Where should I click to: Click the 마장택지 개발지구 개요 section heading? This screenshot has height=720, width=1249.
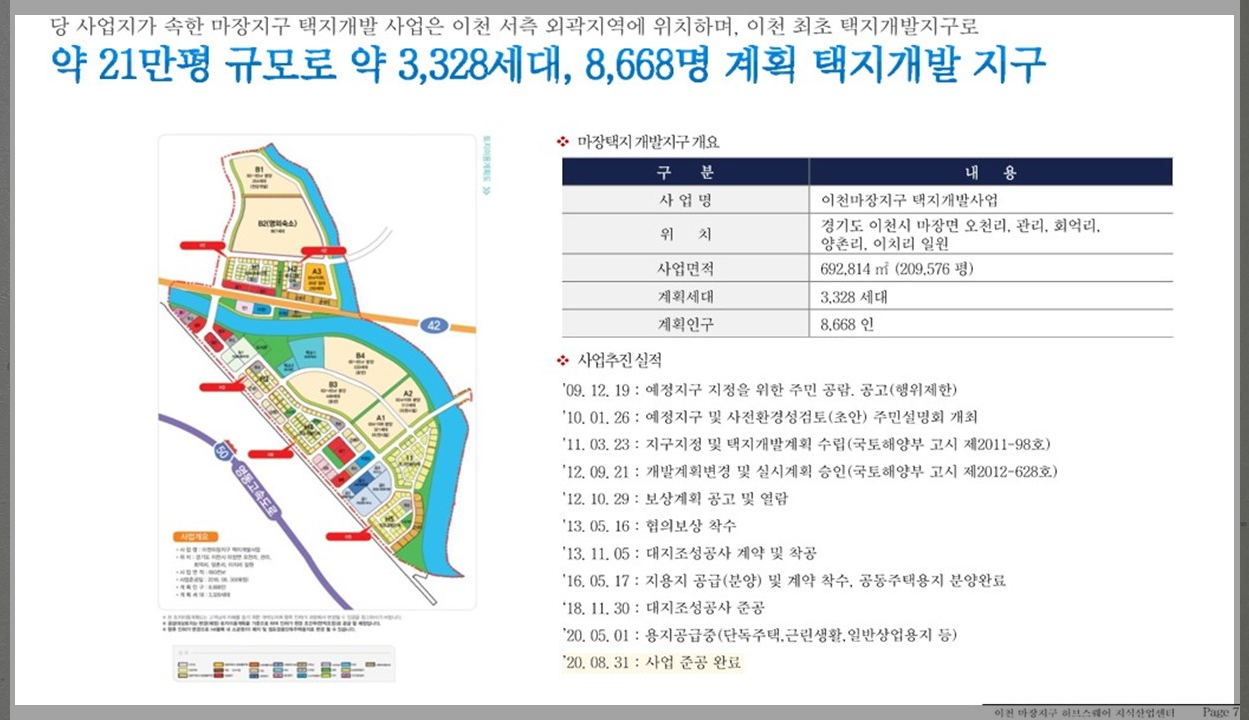point(648,142)
